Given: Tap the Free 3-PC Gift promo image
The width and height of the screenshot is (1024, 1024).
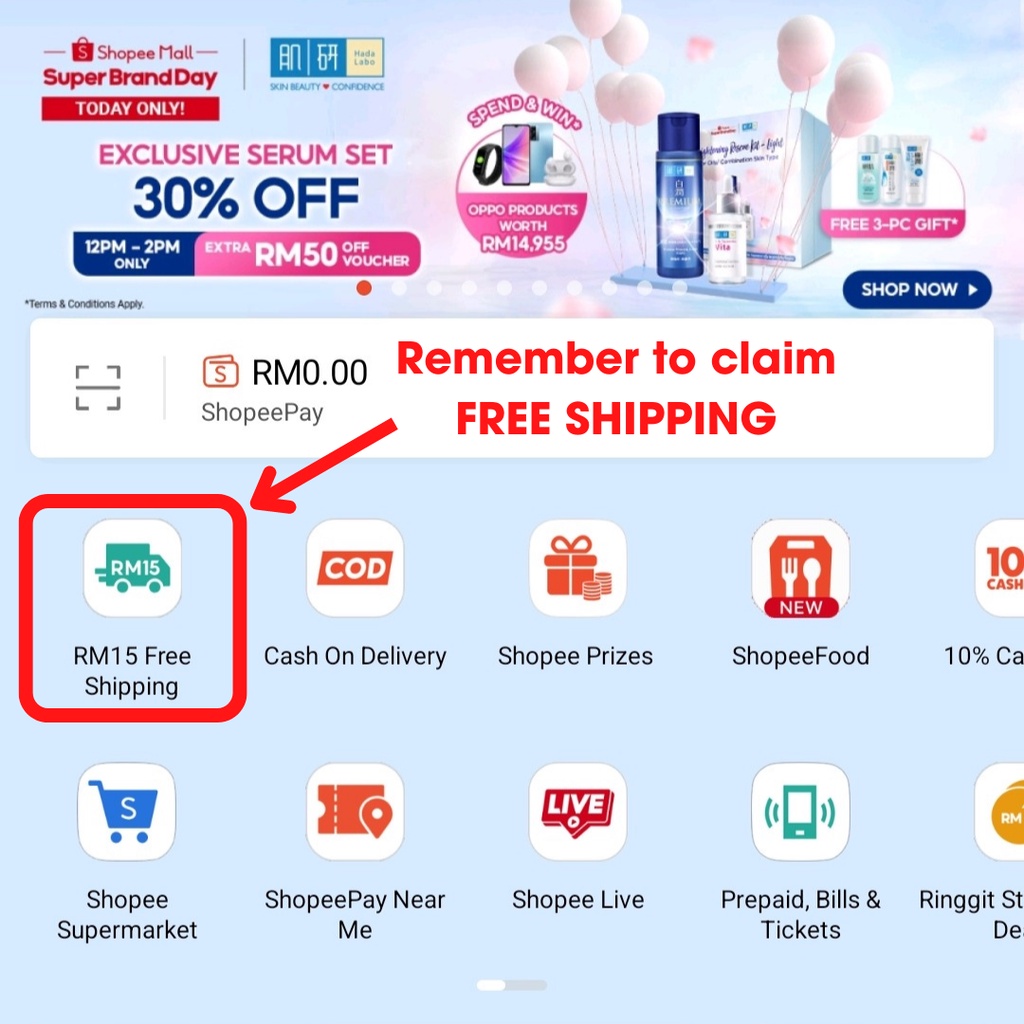Looking at the screenshot, I should 892,185.
